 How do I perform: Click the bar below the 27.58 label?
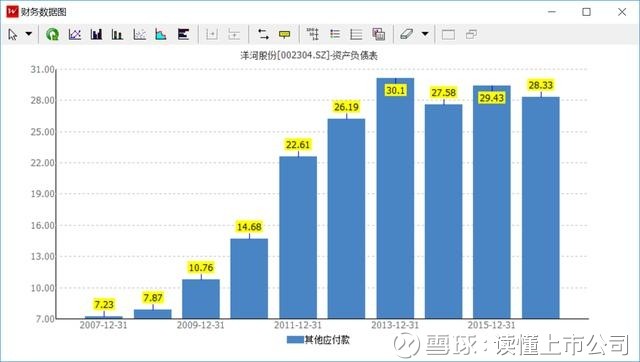(444, 211)
